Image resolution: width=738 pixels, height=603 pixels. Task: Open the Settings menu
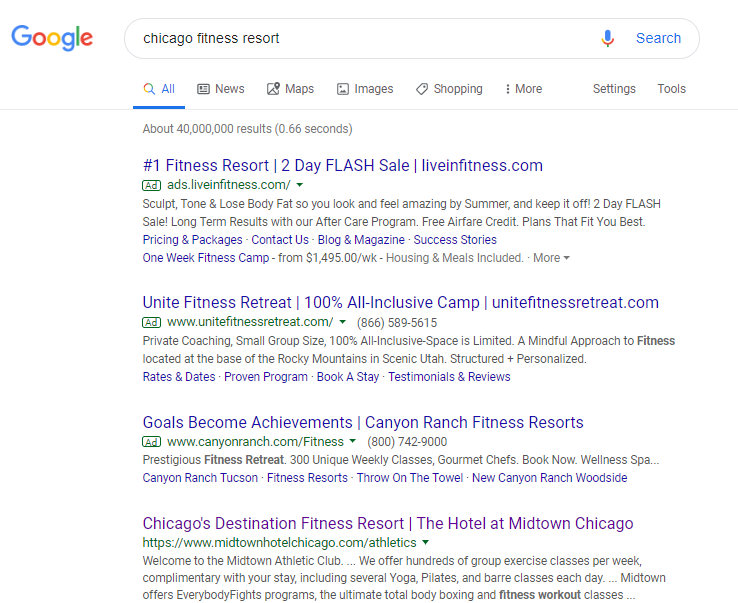click(614, 88)
